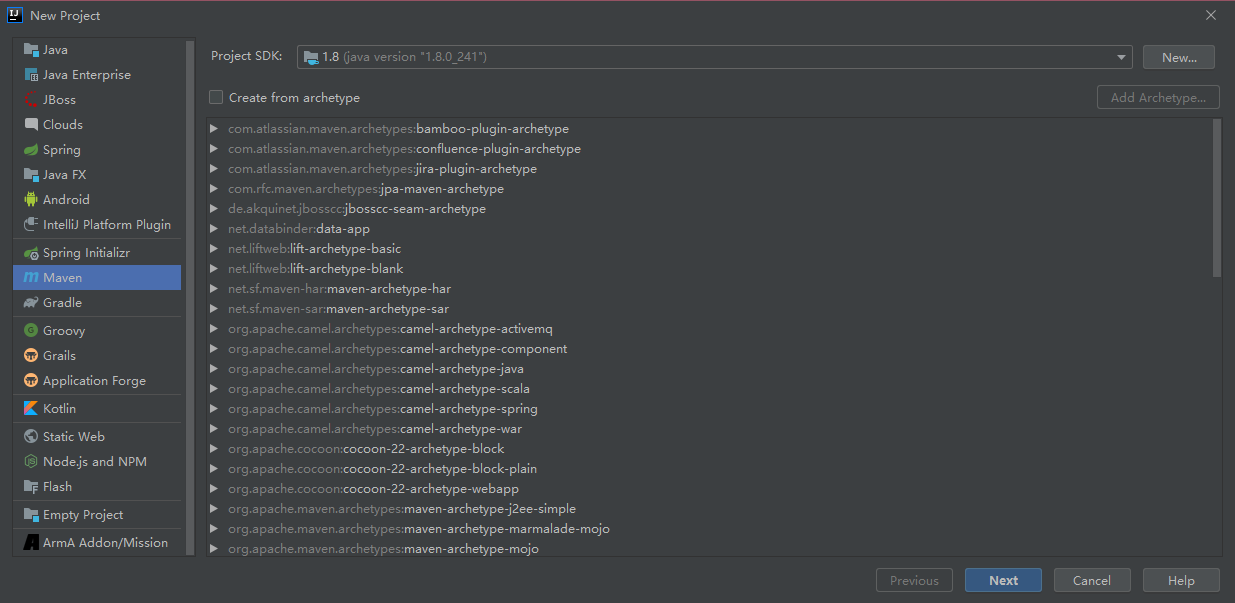Select the Kotlin logo icon
Screen dimensions: 1235x603
31,409
